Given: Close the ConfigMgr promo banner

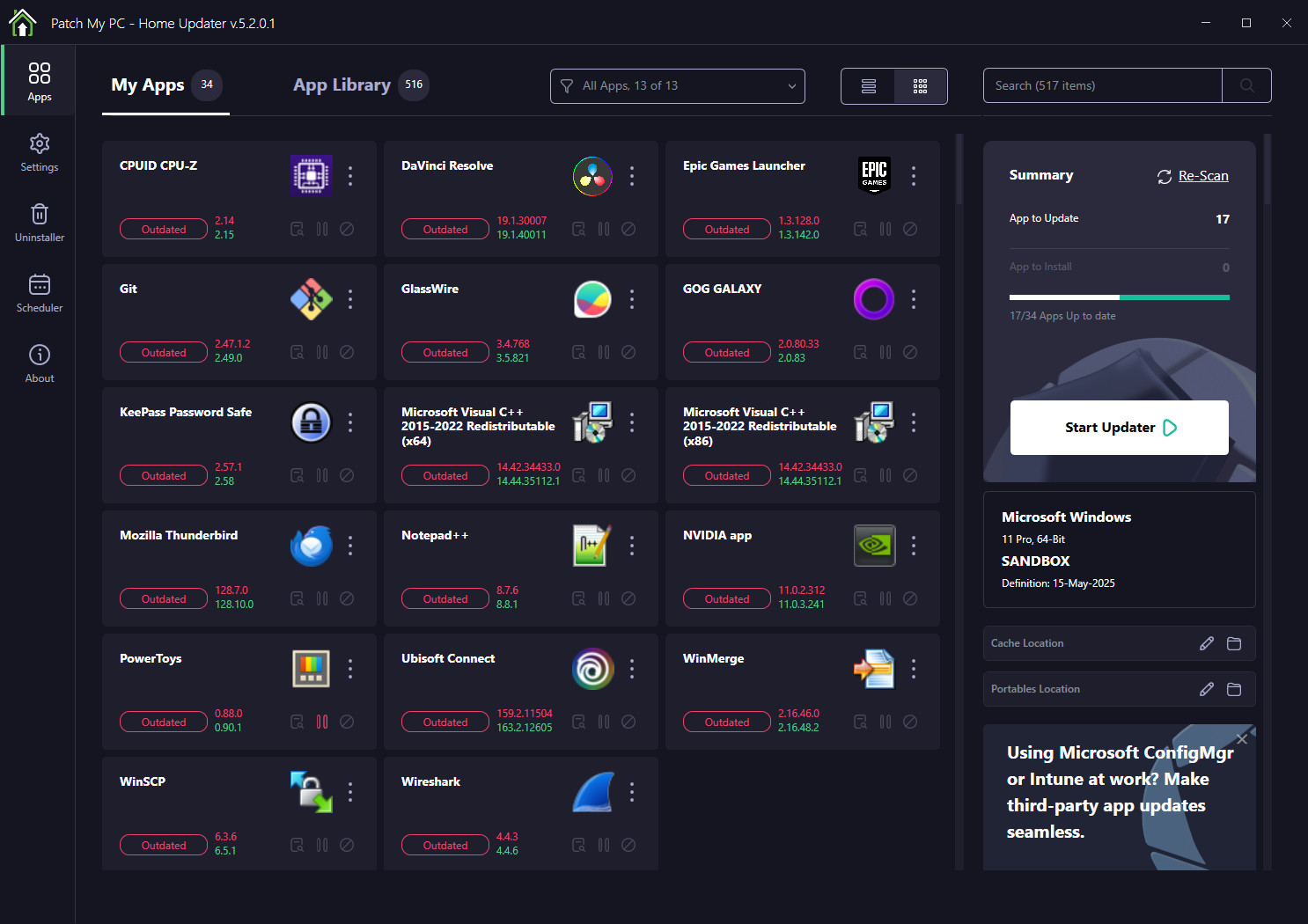Looking at the screenshot, I should (1242, 738).
